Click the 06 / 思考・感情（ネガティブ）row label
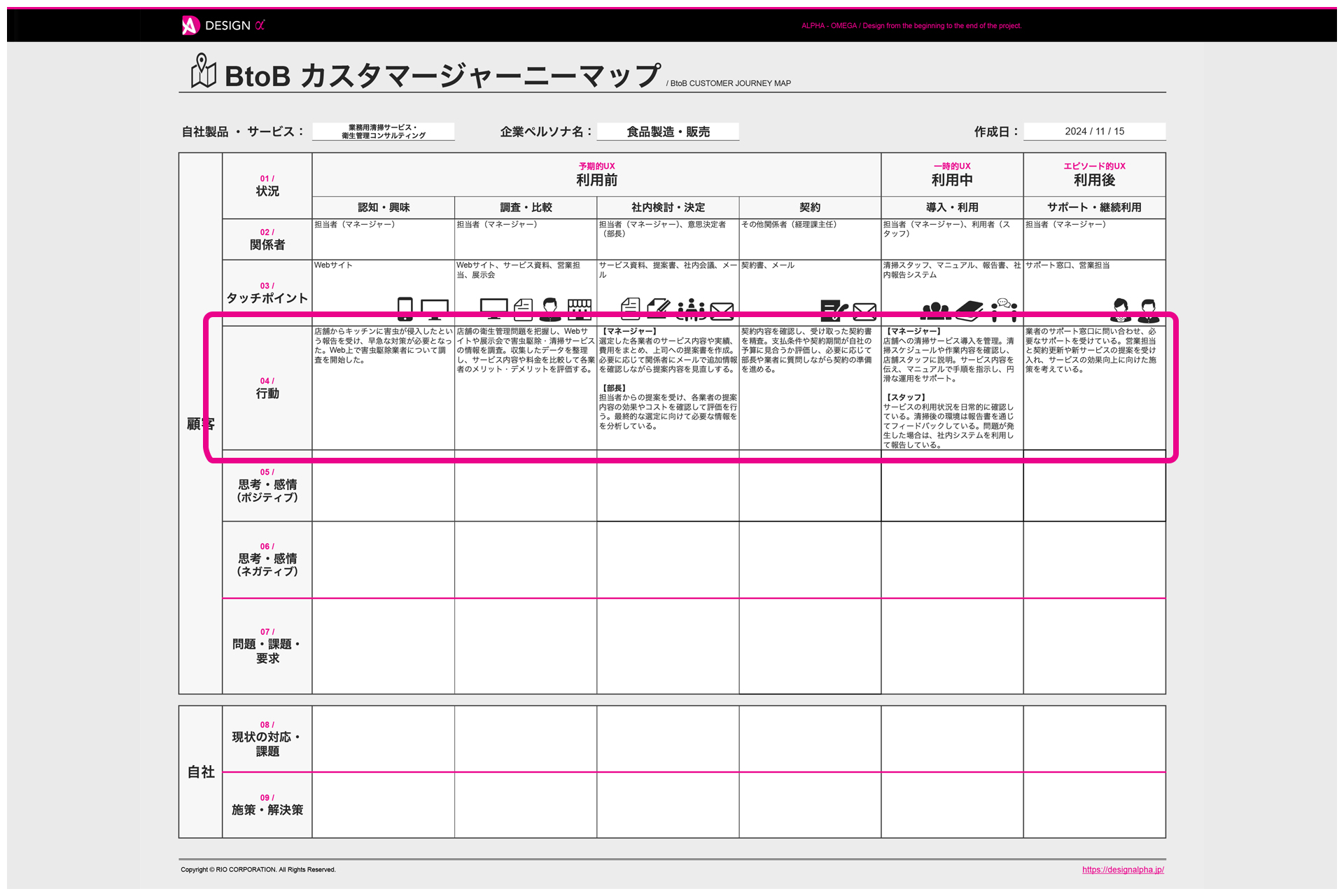The height and width of the screenshot is (896, 1344). 267,560
